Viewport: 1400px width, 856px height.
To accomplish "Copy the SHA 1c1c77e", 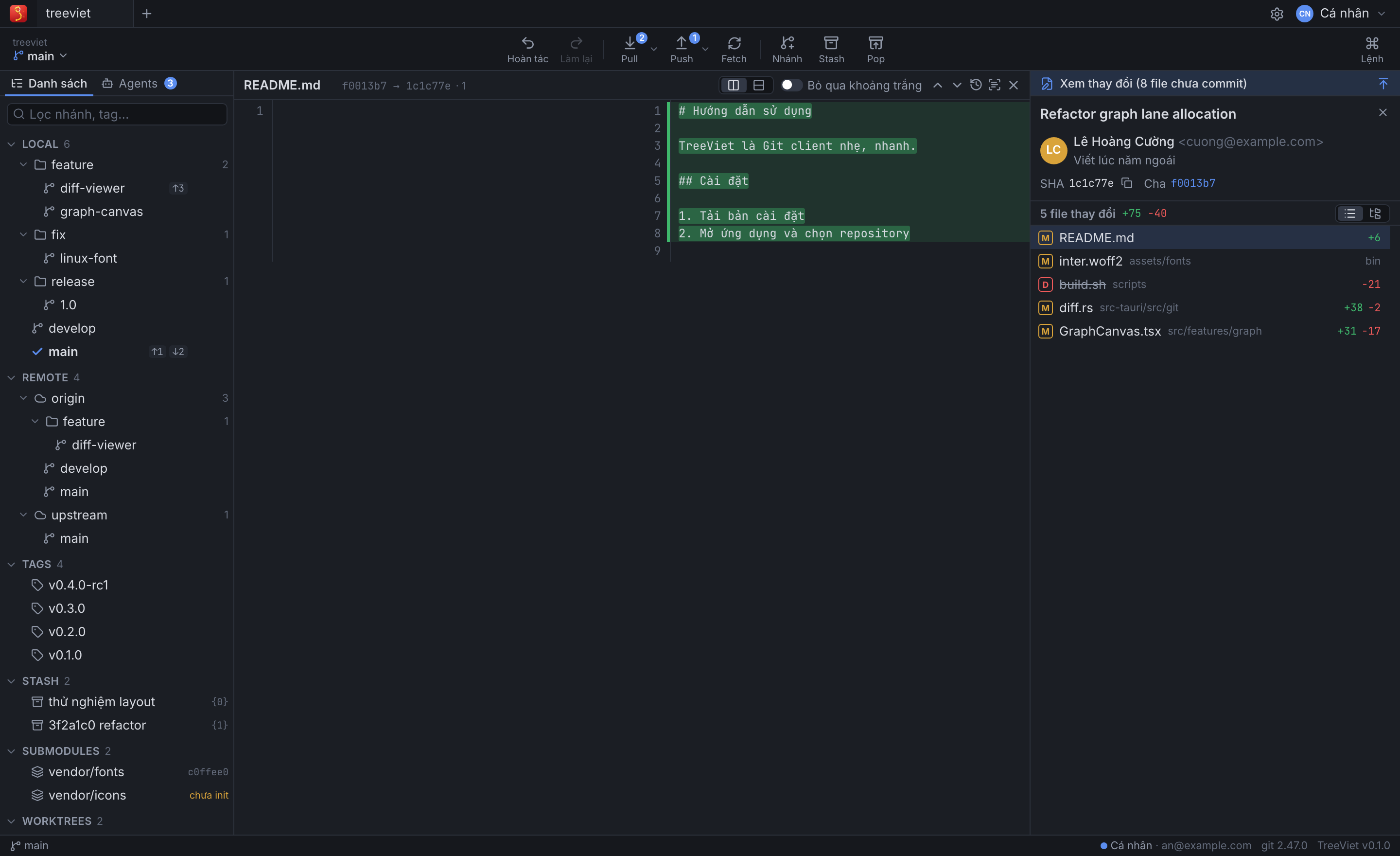I will coord(1127,183).
